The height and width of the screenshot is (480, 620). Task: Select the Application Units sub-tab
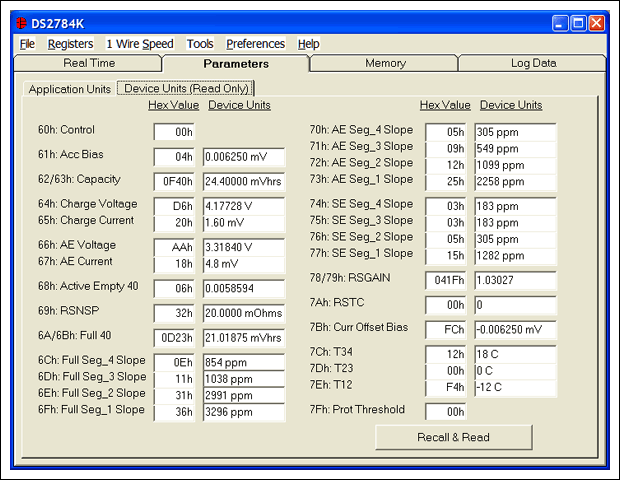pos(70,89)
